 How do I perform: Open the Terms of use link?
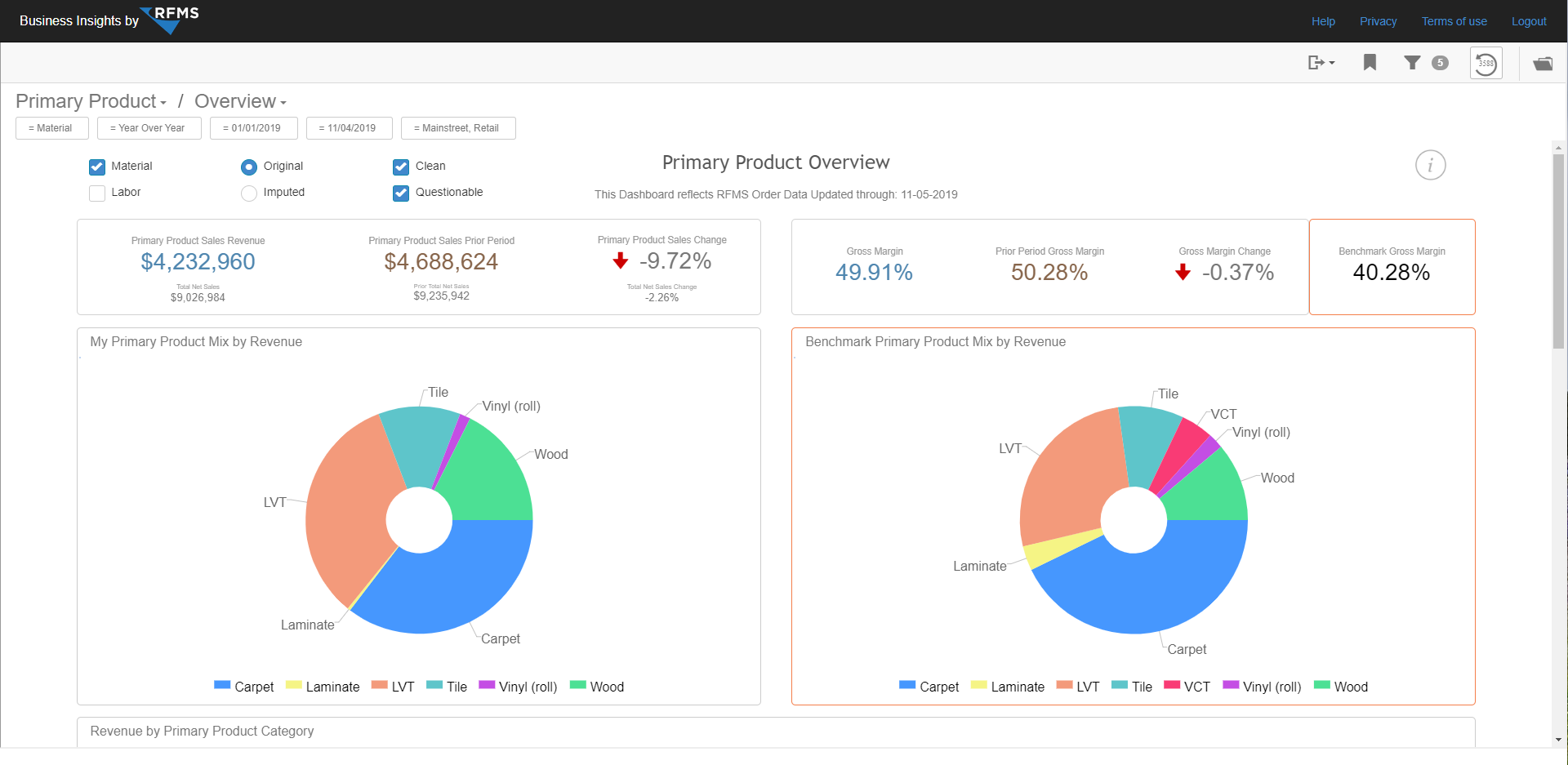coord(1454,21)
